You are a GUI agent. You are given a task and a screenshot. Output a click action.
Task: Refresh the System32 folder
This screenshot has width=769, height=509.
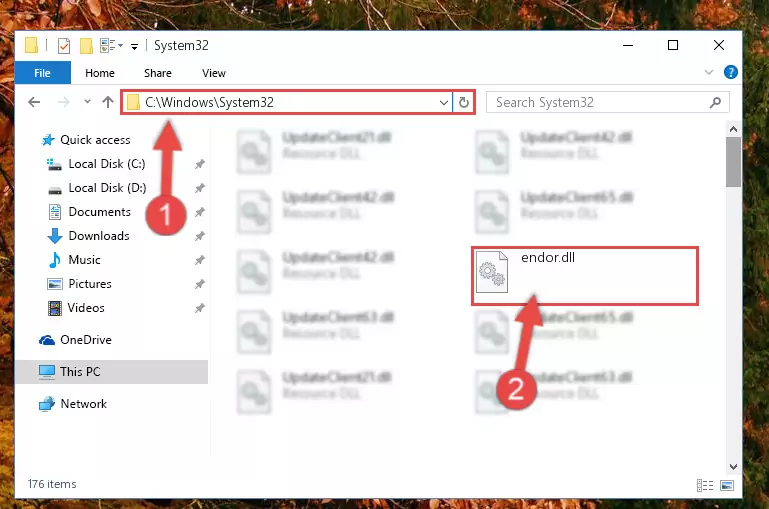pos(463,102)
